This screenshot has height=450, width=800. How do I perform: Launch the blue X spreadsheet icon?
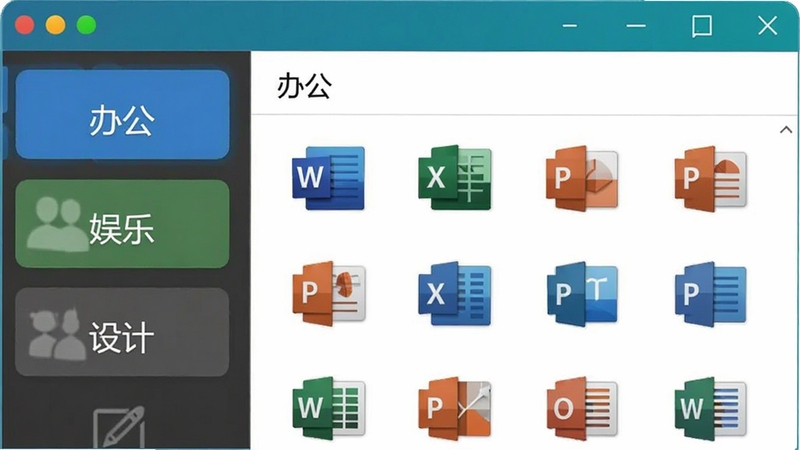pos(455,293)
